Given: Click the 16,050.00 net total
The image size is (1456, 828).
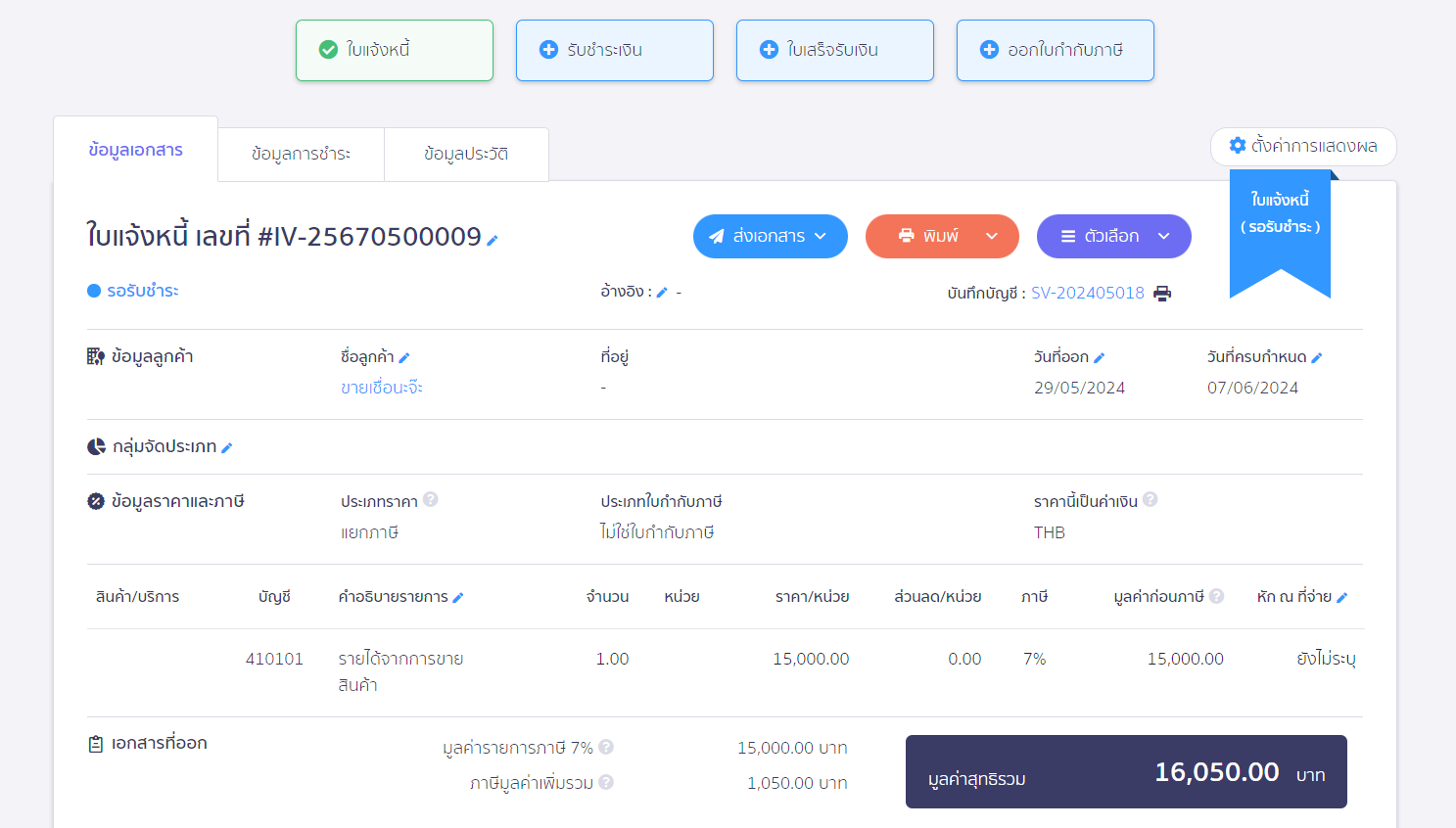Looking at the screenshot, I should (1216, 772).
